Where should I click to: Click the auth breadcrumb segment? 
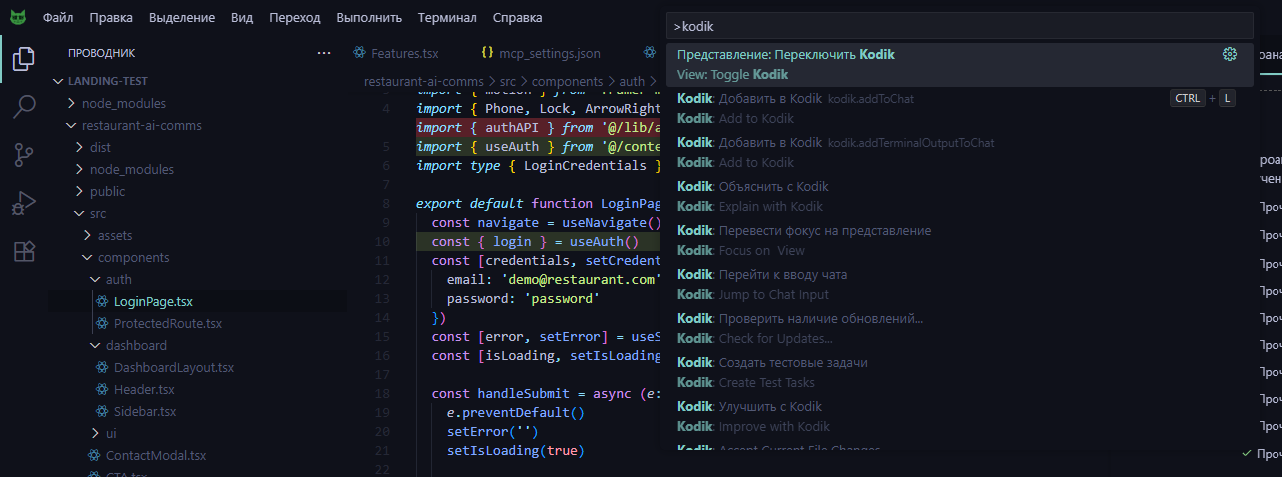632,81
